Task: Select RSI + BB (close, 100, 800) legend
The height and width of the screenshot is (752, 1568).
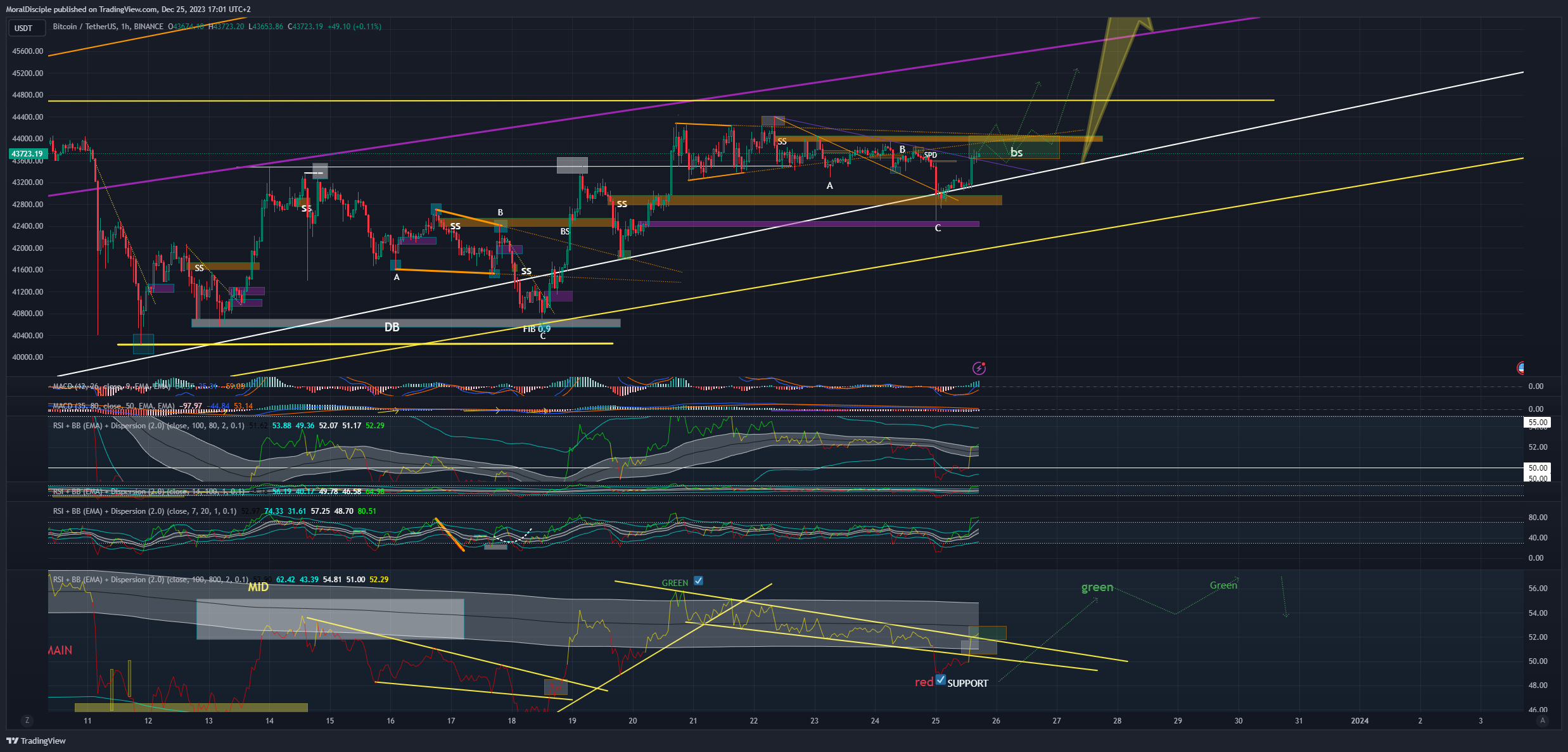Action: pos(150,580)
